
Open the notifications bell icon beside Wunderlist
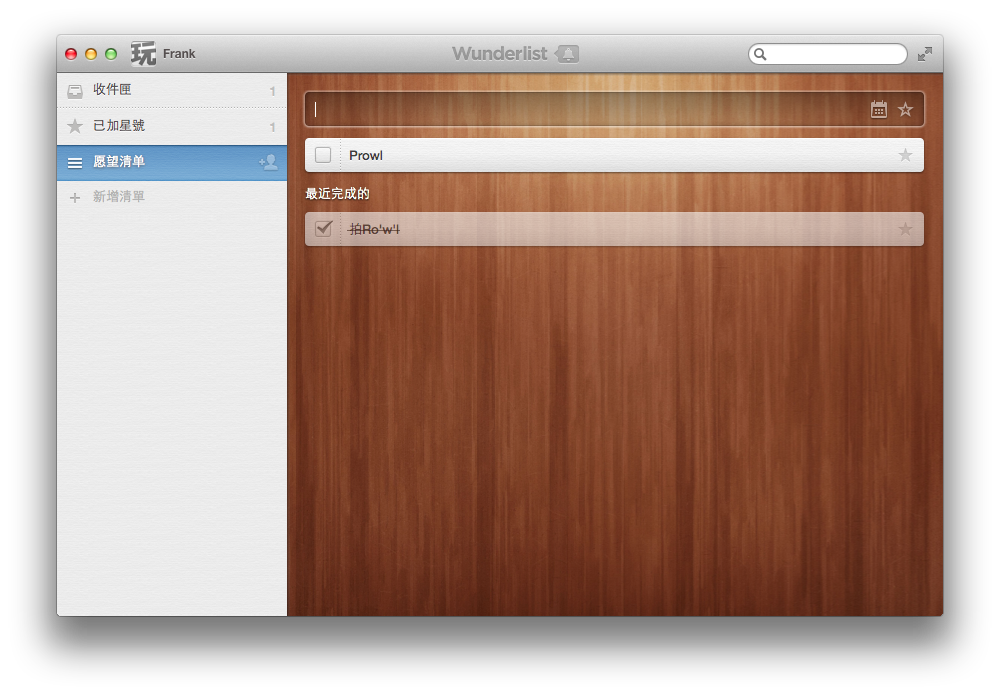pos(567,54)
